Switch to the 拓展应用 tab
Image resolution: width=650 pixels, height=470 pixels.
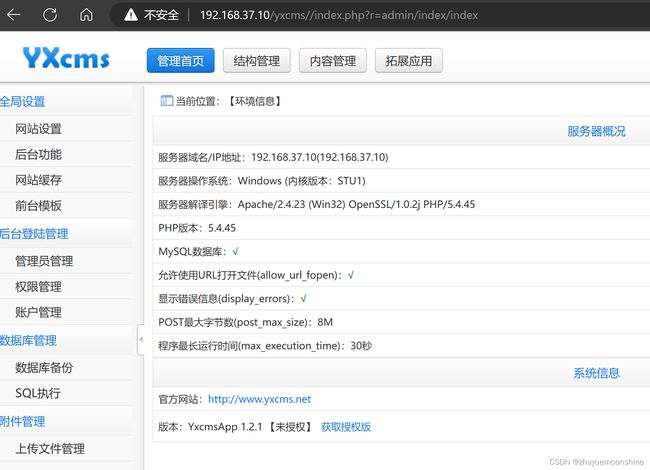point(409,61)
